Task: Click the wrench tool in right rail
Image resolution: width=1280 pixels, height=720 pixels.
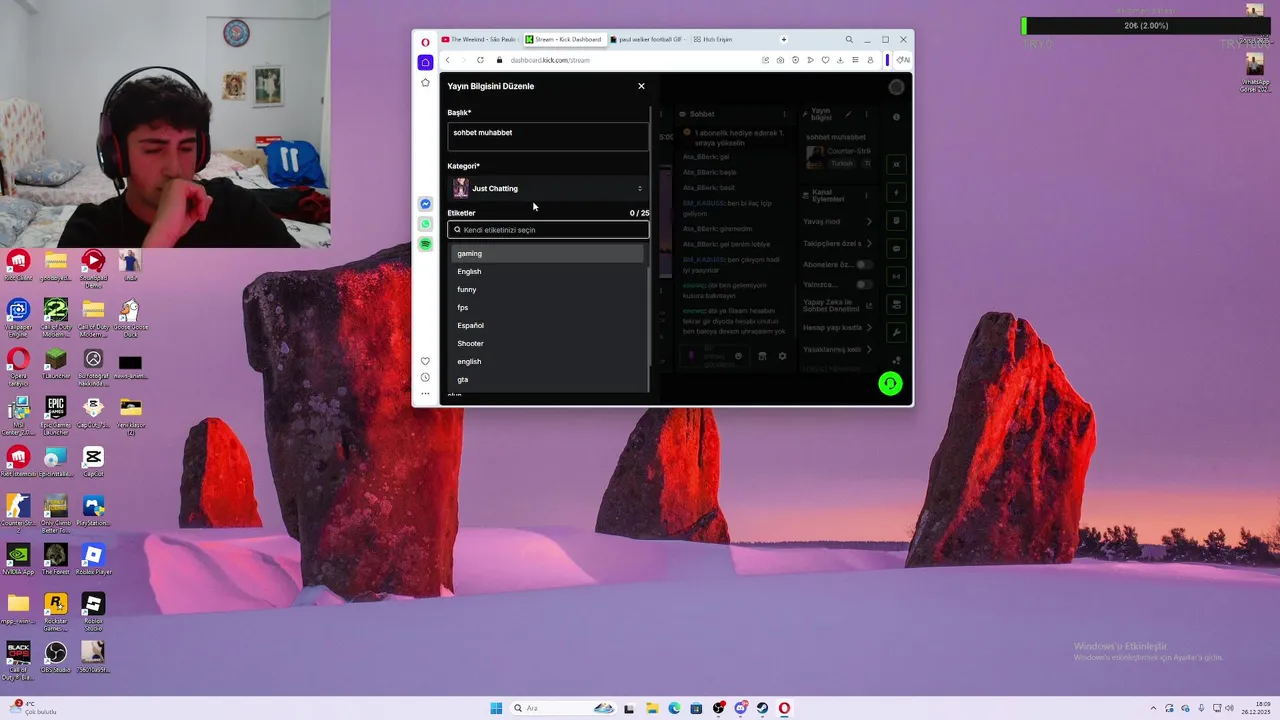Action: point(896,333)
